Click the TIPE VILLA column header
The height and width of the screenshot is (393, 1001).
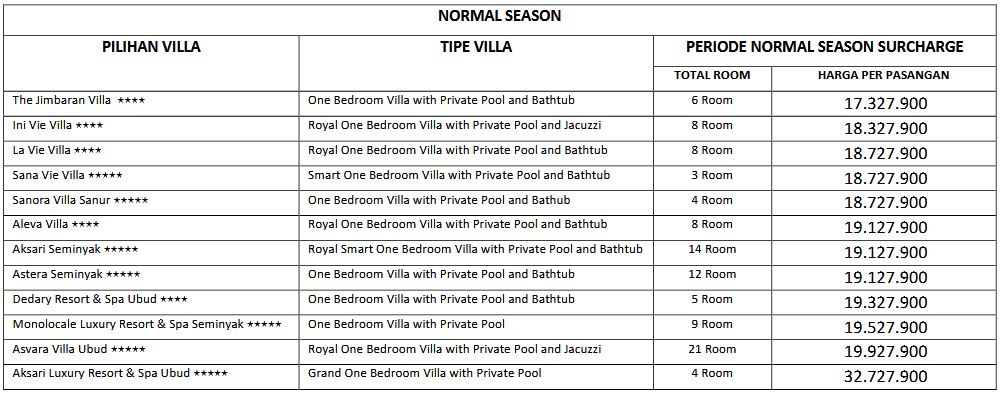[x=476, y=63]
